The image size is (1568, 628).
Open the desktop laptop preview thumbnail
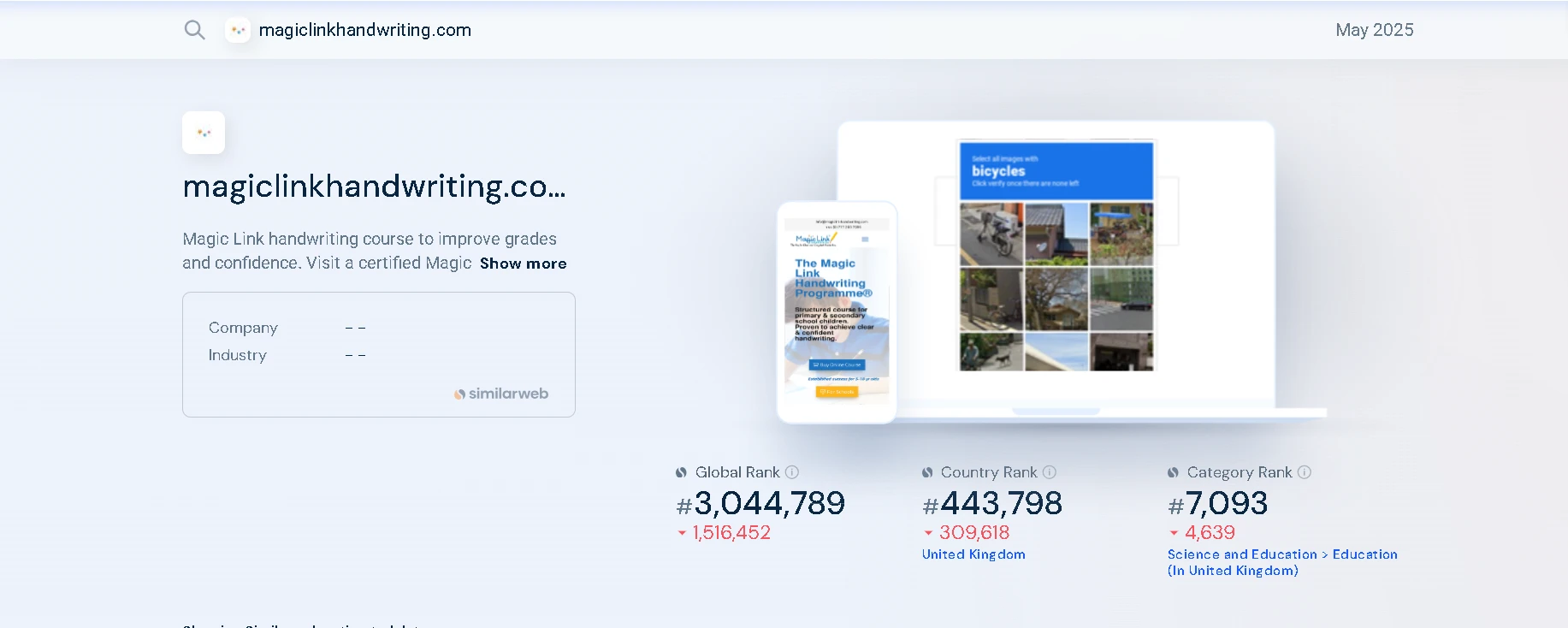1056,257
